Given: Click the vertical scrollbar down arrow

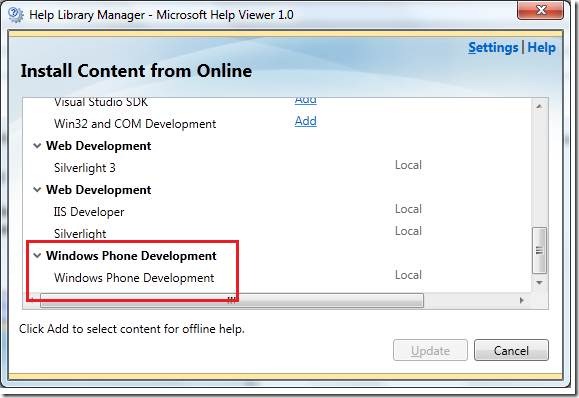Looking at the screenshot, I should click(x=539, y=283).
